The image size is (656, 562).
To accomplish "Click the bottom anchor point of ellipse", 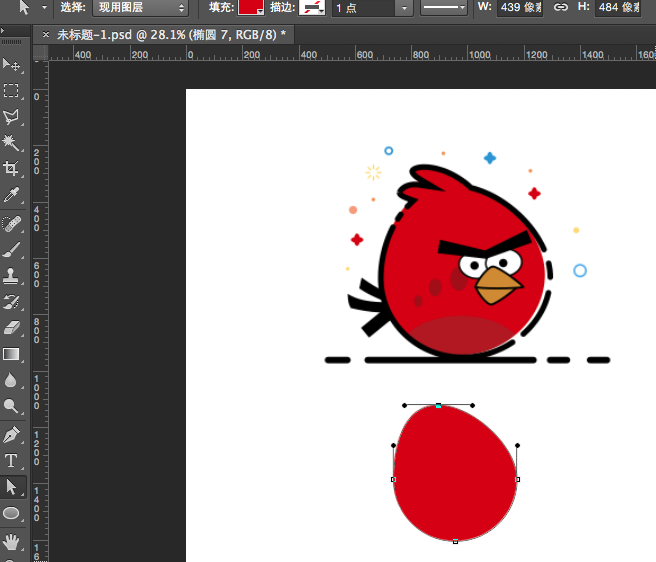I will coord(456,541).
